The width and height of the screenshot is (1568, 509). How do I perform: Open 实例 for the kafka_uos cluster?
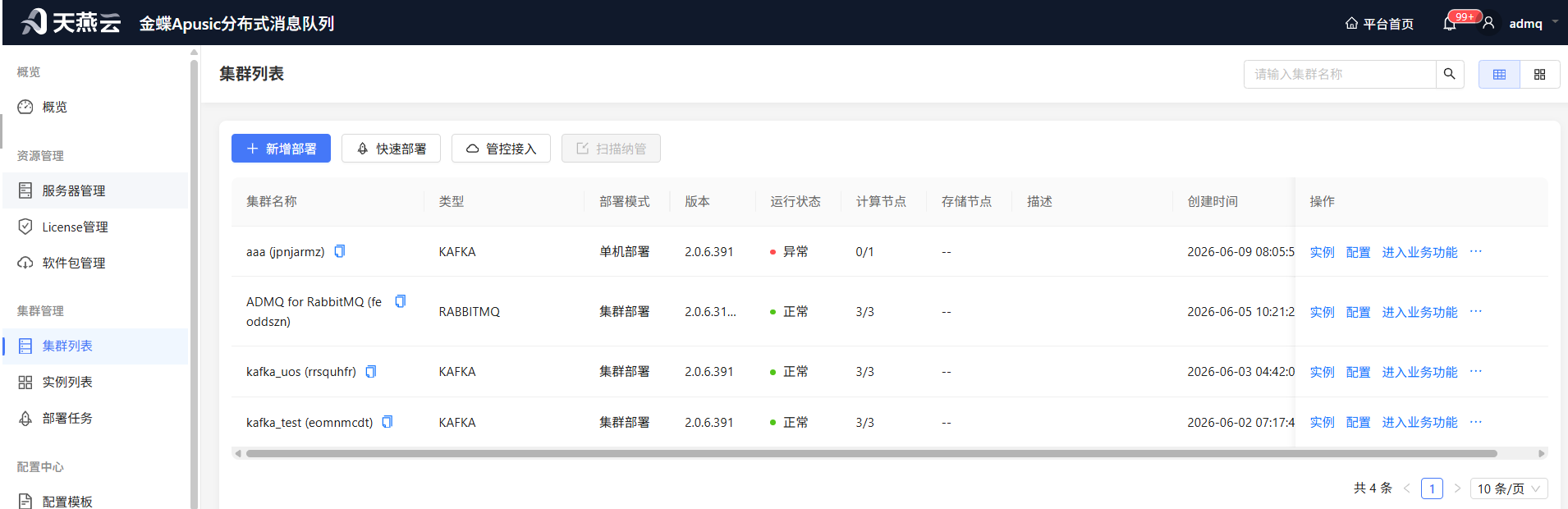click(1322, 372)
